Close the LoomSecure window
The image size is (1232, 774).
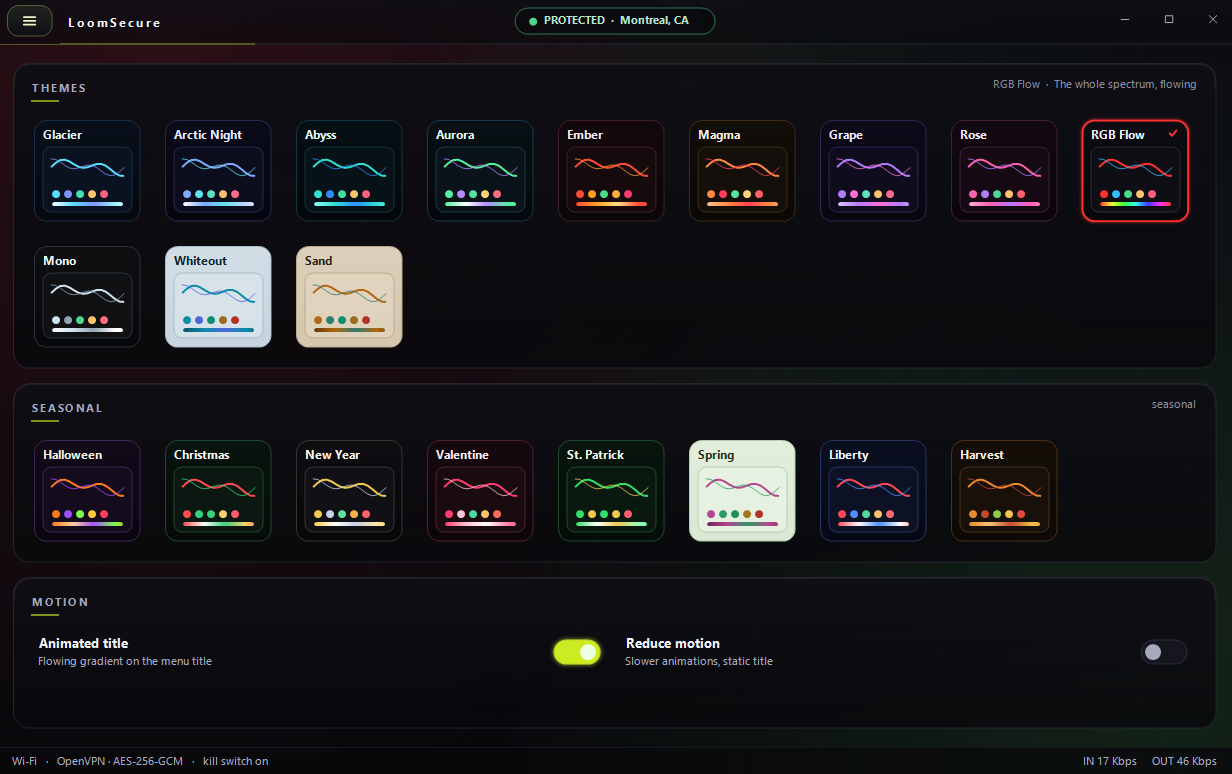1211,20
